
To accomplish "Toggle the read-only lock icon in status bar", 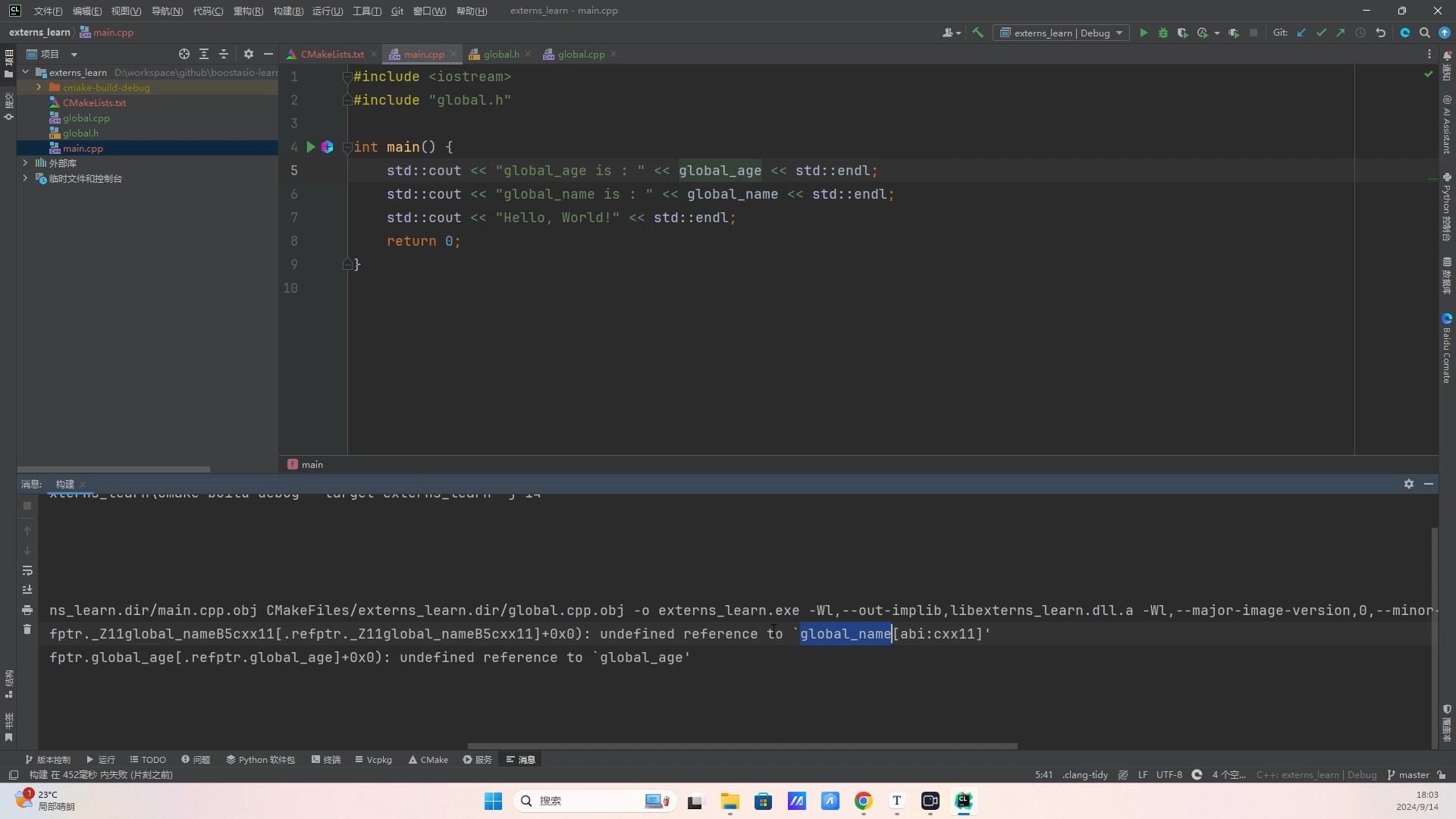I will coord(1442,775).
